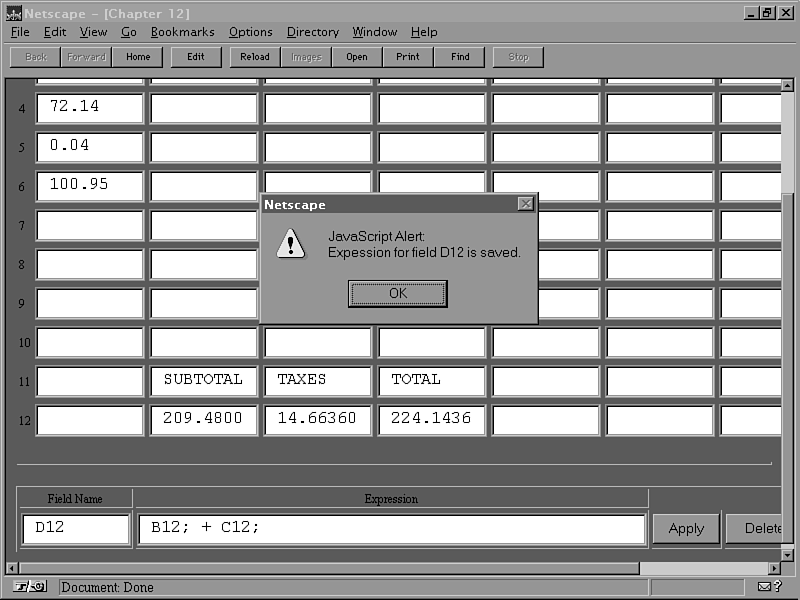Close the JavaScript alert dialog with X
Screen dimensions: 800x600
[525, 204]
